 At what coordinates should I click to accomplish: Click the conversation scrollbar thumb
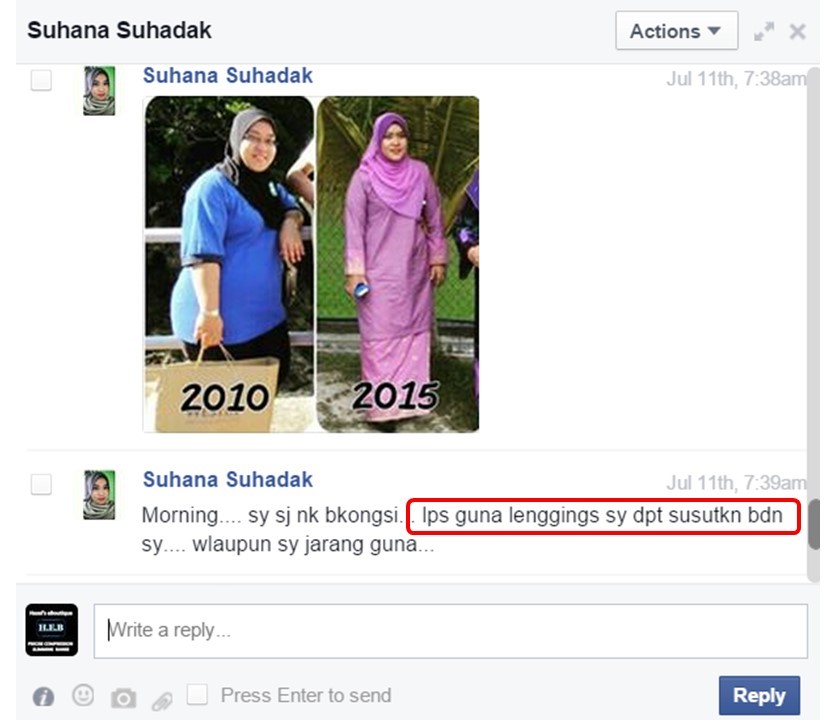coord(814,524)
